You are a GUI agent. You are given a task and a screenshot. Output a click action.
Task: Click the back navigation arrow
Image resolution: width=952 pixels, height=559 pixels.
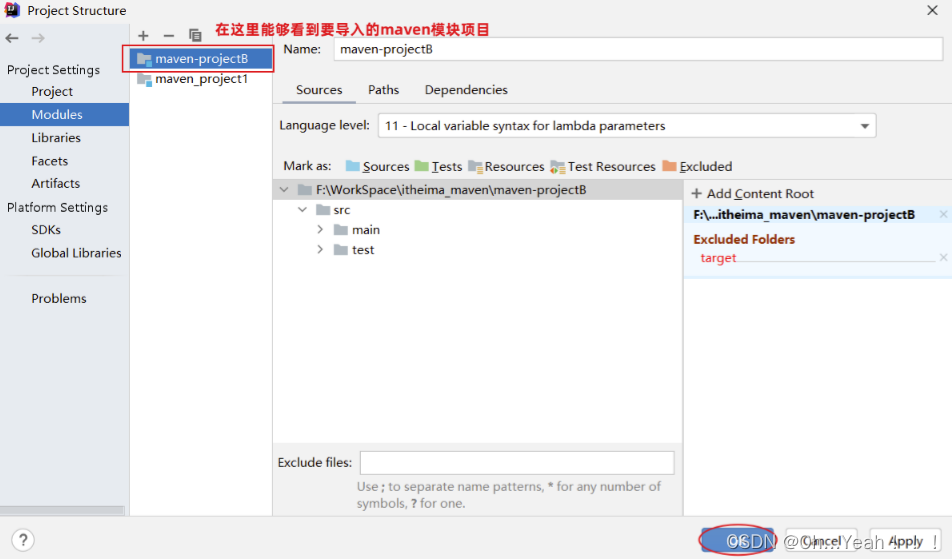point(12,38)
